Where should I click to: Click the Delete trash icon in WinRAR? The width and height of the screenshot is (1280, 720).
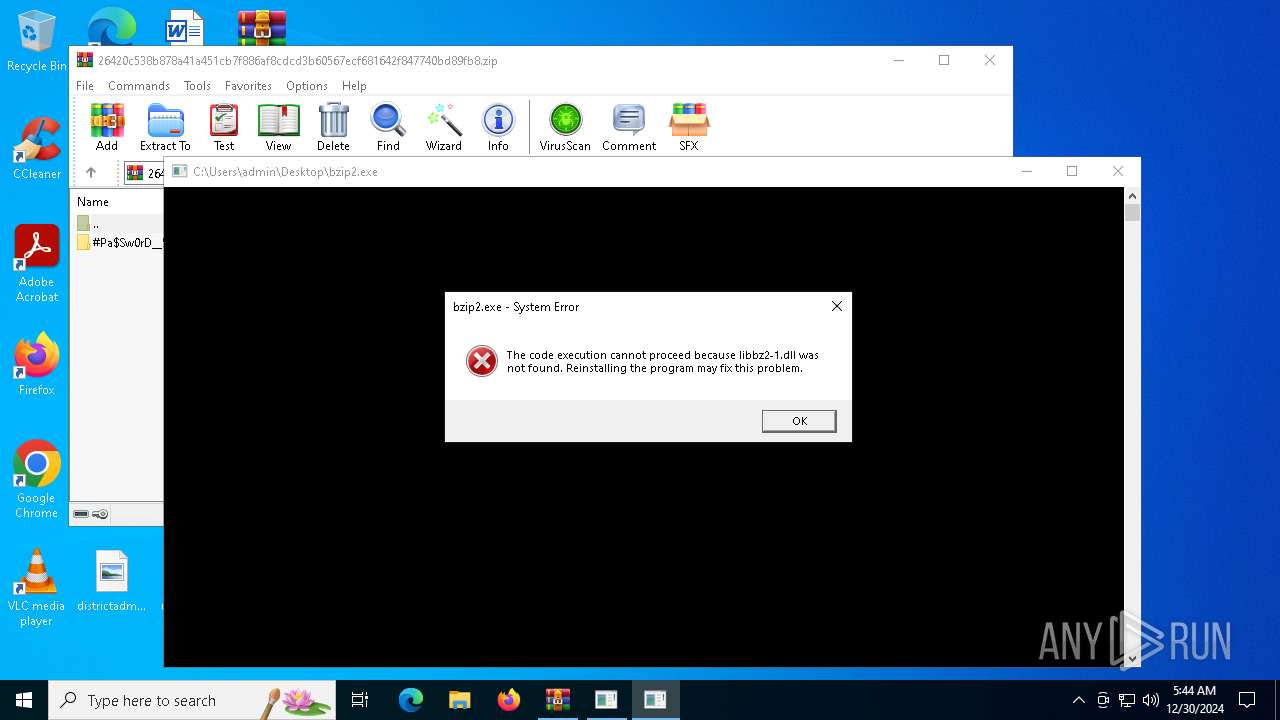333,127
